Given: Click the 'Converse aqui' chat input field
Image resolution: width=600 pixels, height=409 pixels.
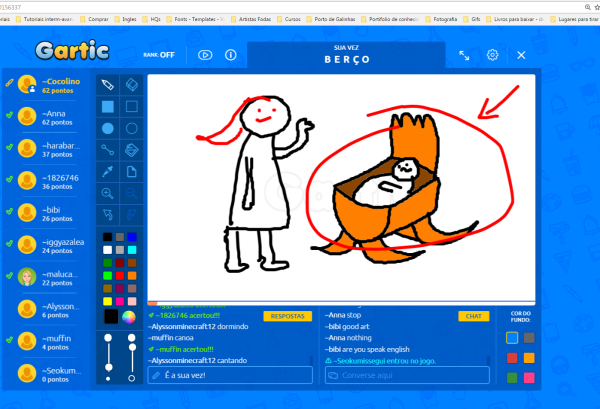Looking at the screenshot, I should [405, 375].
